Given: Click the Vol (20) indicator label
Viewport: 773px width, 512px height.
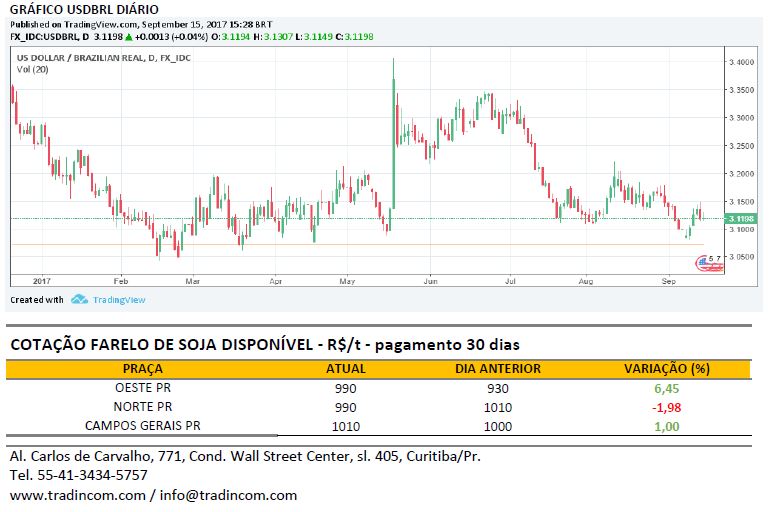Looking at the screenshot, I should pyautogui.click(x=33, y=69).
